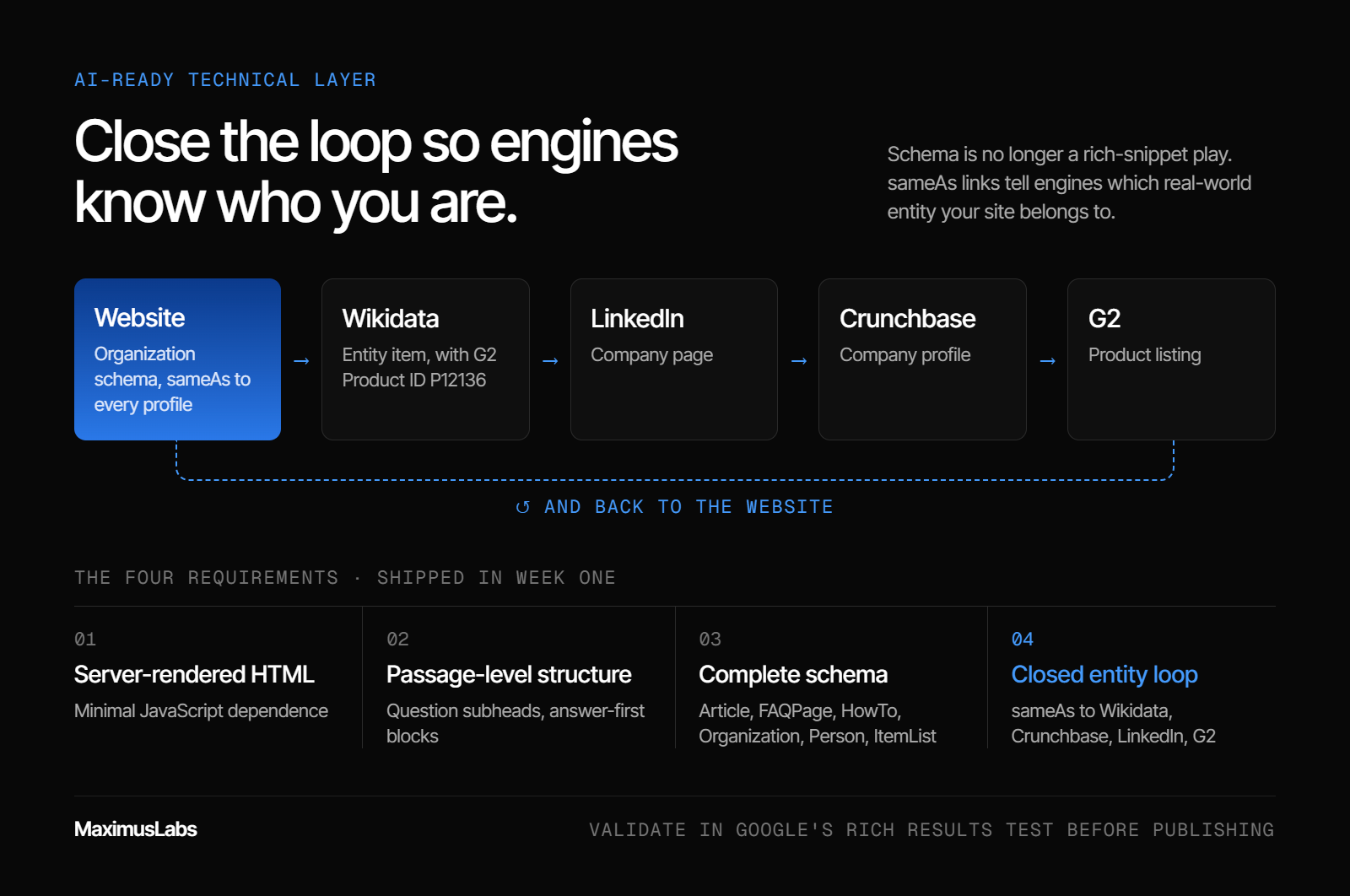Select the 'AI-READY TECHNICAL LAYER' label
The height and width of the screenshot is (896, 1350).
(x=225, y=80)
